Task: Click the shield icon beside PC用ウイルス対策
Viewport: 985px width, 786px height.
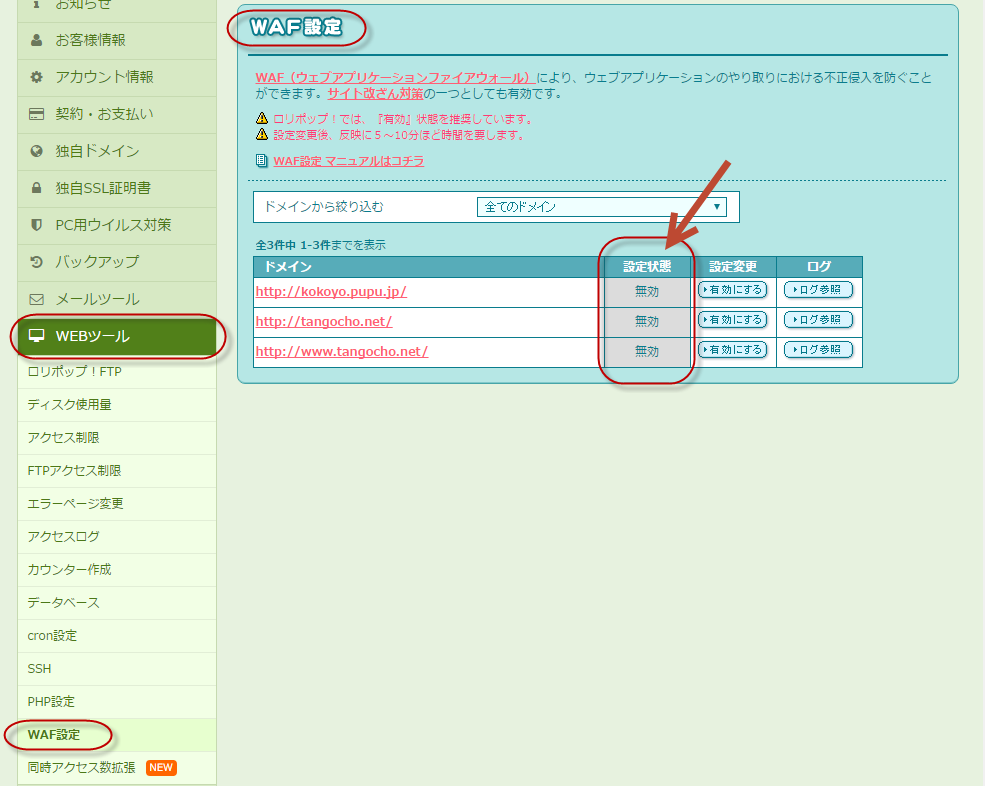Action: click(37, 225)
